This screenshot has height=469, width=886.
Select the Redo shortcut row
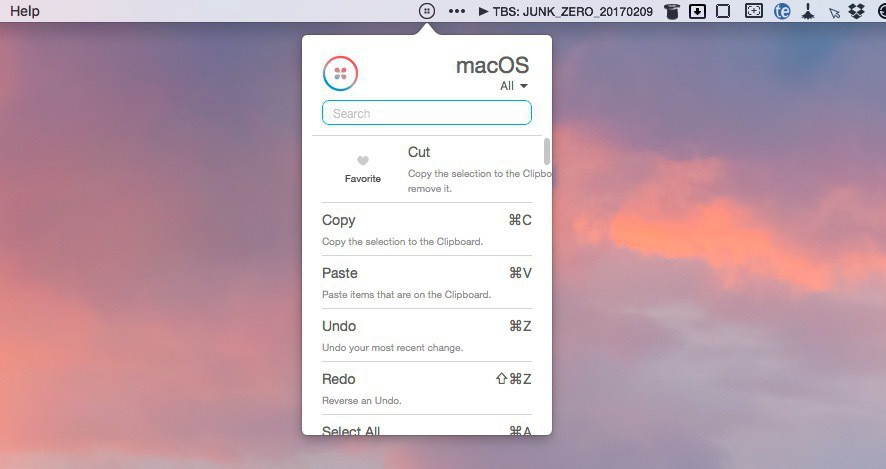(x=427, y=389)
